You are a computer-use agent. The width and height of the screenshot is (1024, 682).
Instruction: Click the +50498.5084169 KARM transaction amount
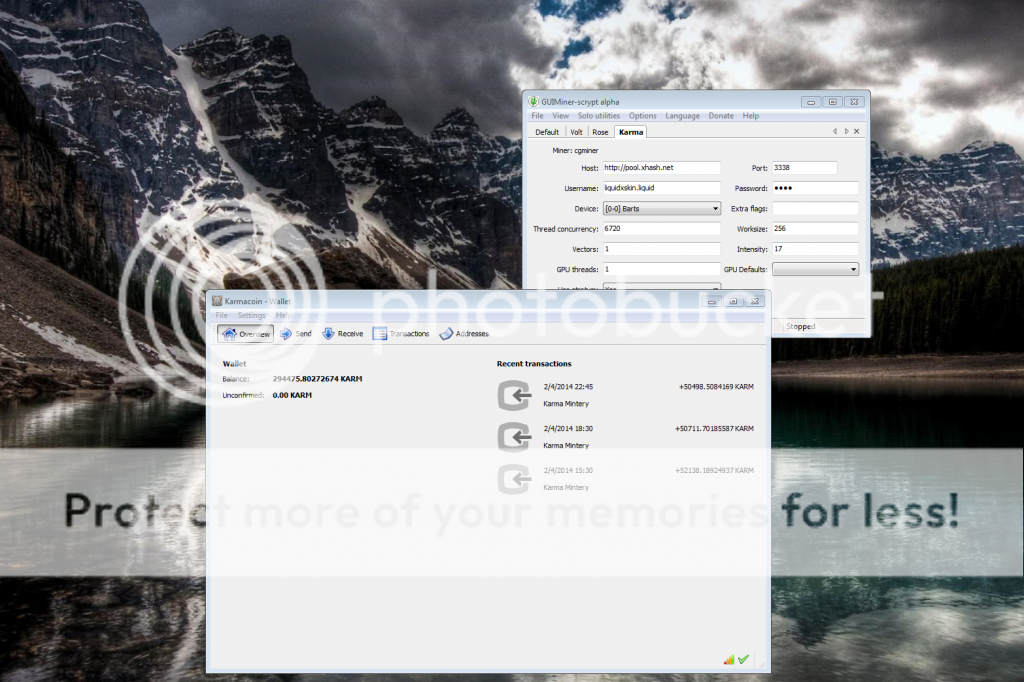coord(716,387)
